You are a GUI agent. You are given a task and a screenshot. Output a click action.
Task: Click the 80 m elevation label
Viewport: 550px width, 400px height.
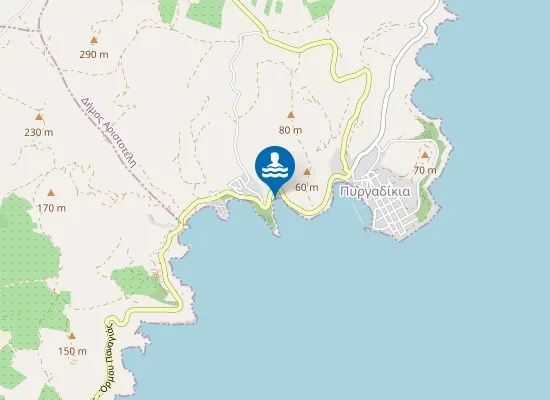click(x=290, y=130)
